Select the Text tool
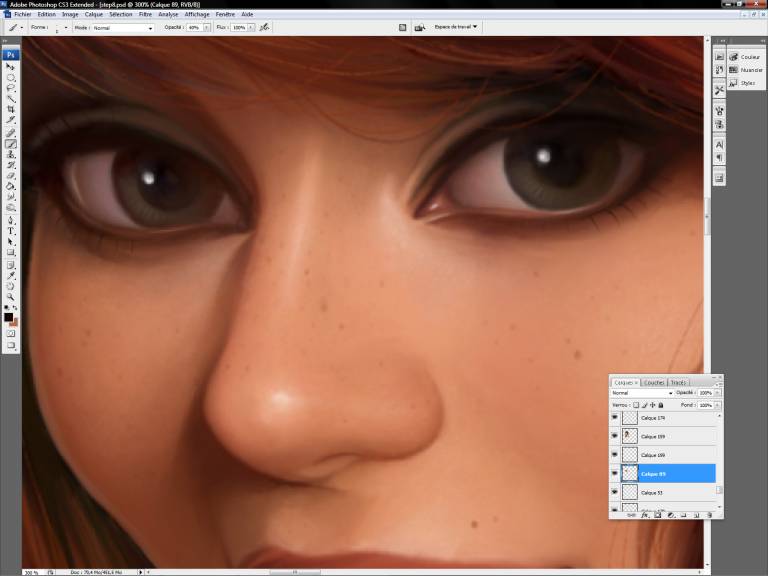 tap(11, 231)
